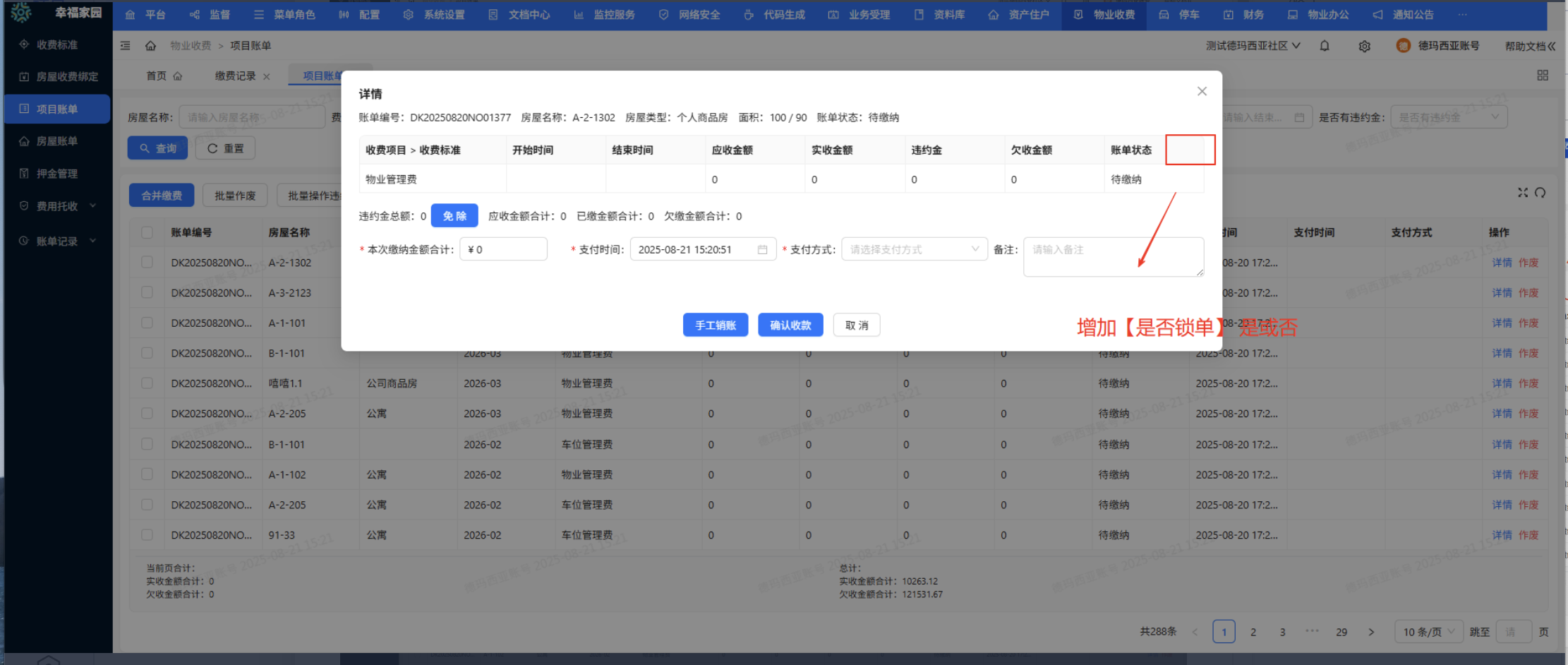
Task: Go to page 2 in pagination
Action: click(1253, 632)
